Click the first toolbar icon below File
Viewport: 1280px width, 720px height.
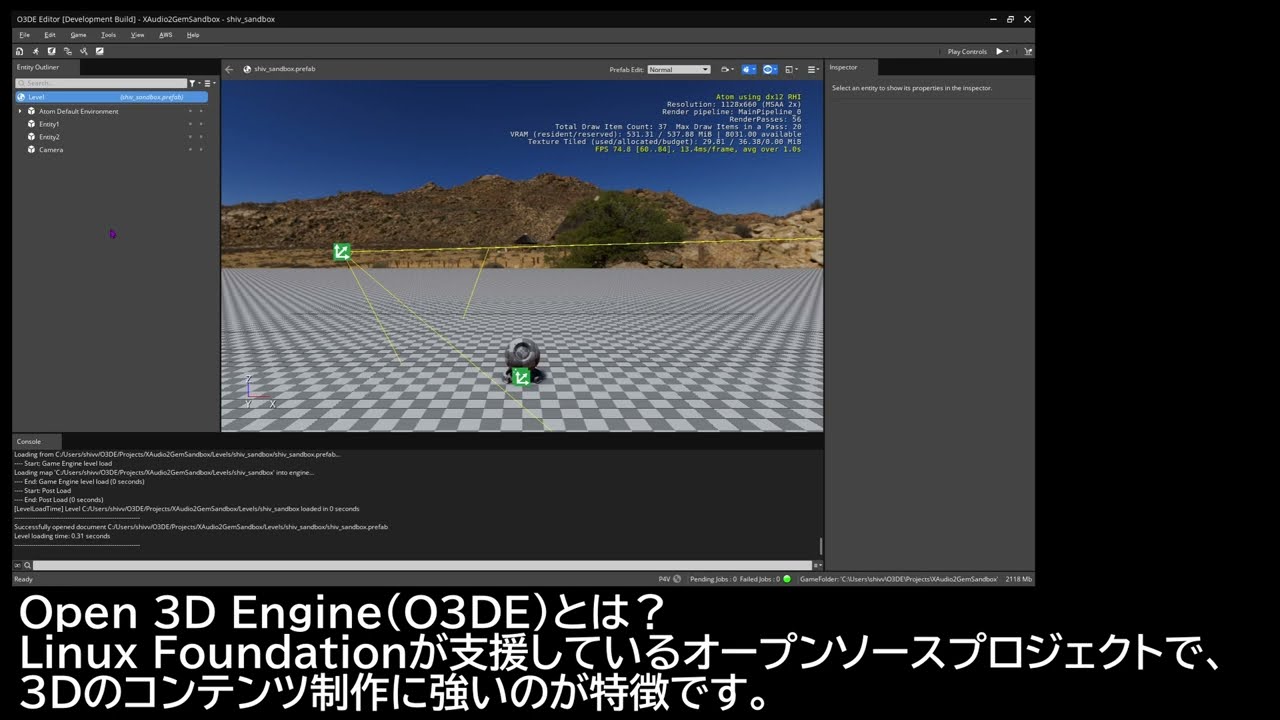[x=20, y=51]
